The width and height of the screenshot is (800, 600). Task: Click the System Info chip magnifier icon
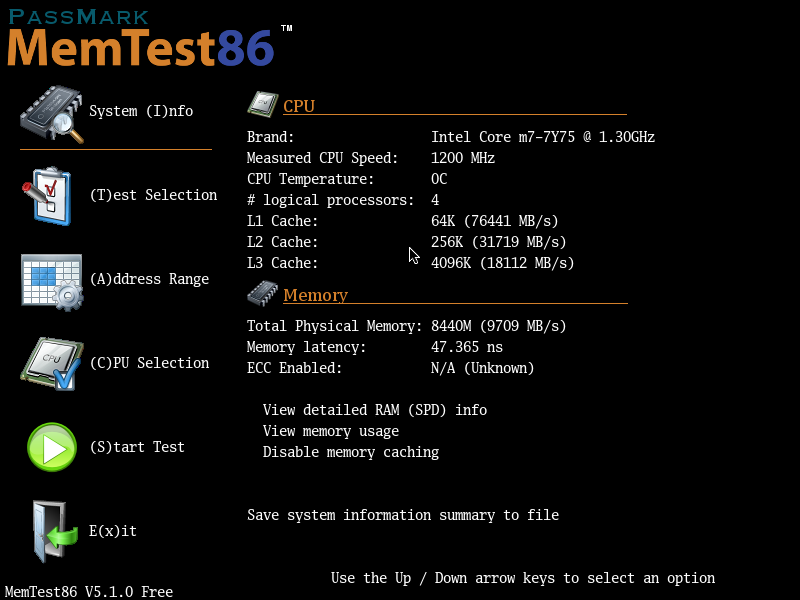[x=52, y=114]
